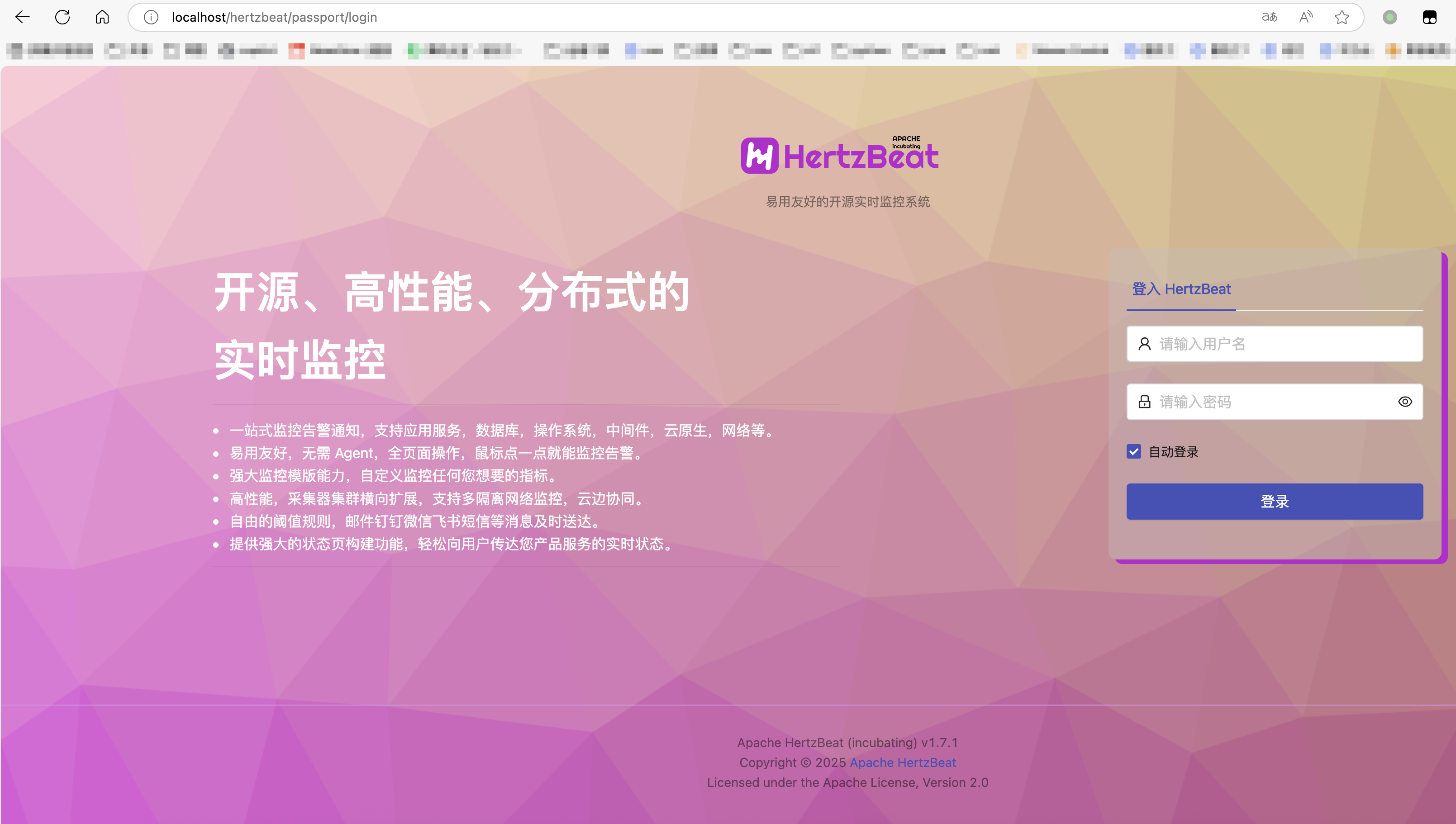The height and width of the screenshot is (824, 1456).
Task: Click the user icon in username field
Action: (x=1144, y=344)
